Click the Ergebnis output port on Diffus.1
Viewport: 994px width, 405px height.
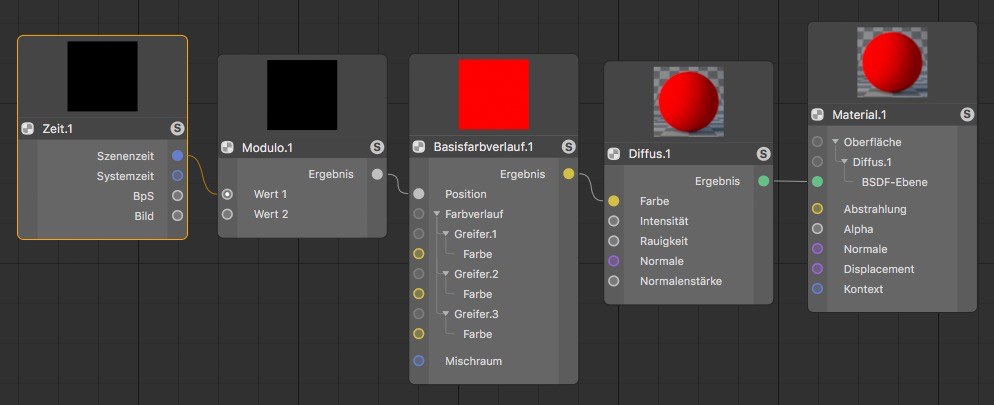(763, 181)
